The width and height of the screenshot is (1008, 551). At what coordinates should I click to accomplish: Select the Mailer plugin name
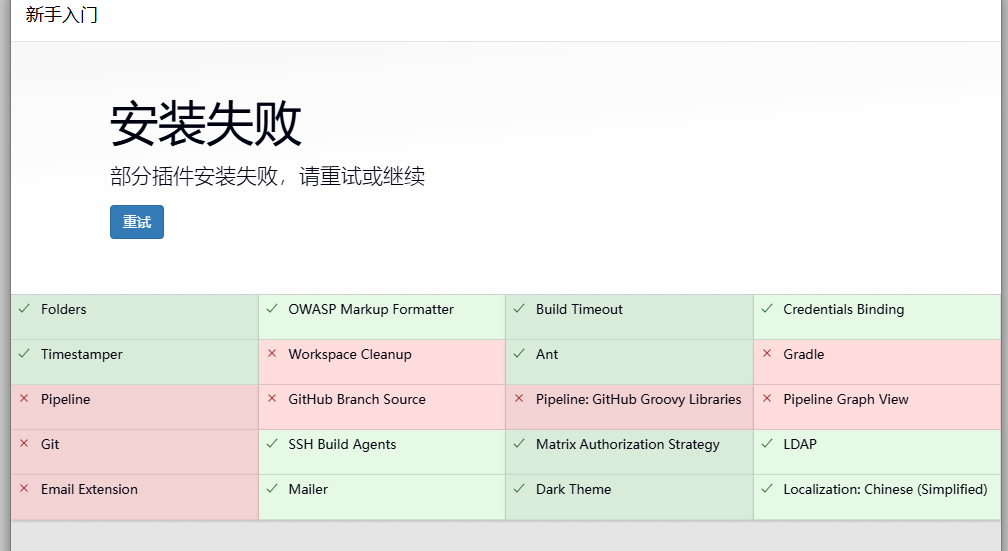point(308,489)
